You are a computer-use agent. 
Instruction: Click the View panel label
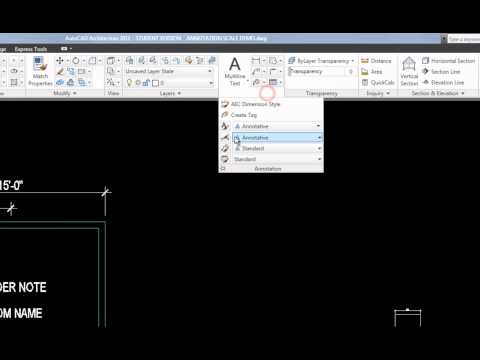113,93
